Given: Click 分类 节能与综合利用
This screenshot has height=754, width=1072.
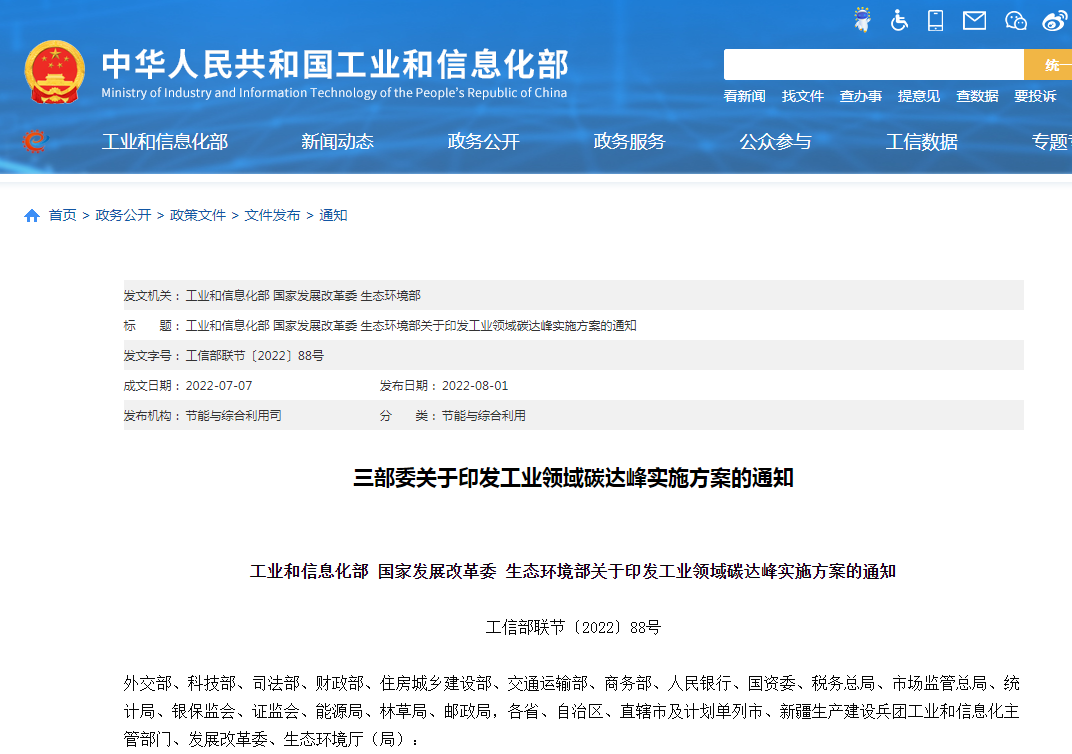Looking at the screenshot, I should pyautogui.click(x=483, y=416).
